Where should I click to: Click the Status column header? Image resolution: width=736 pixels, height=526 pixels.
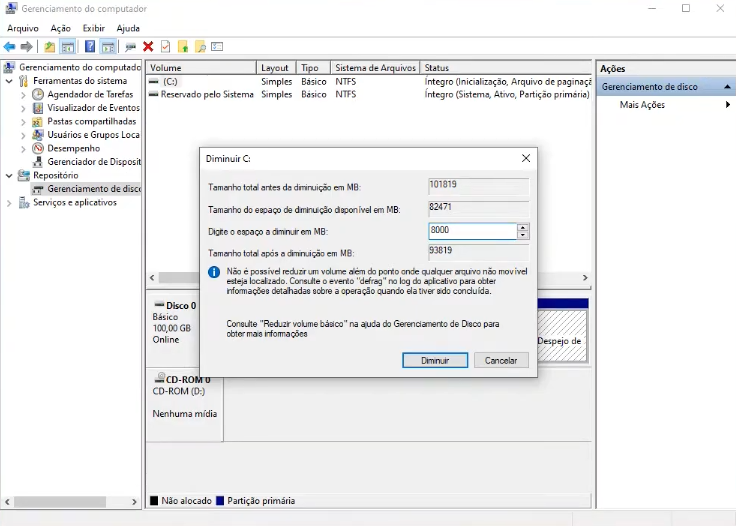coord(506,68)
